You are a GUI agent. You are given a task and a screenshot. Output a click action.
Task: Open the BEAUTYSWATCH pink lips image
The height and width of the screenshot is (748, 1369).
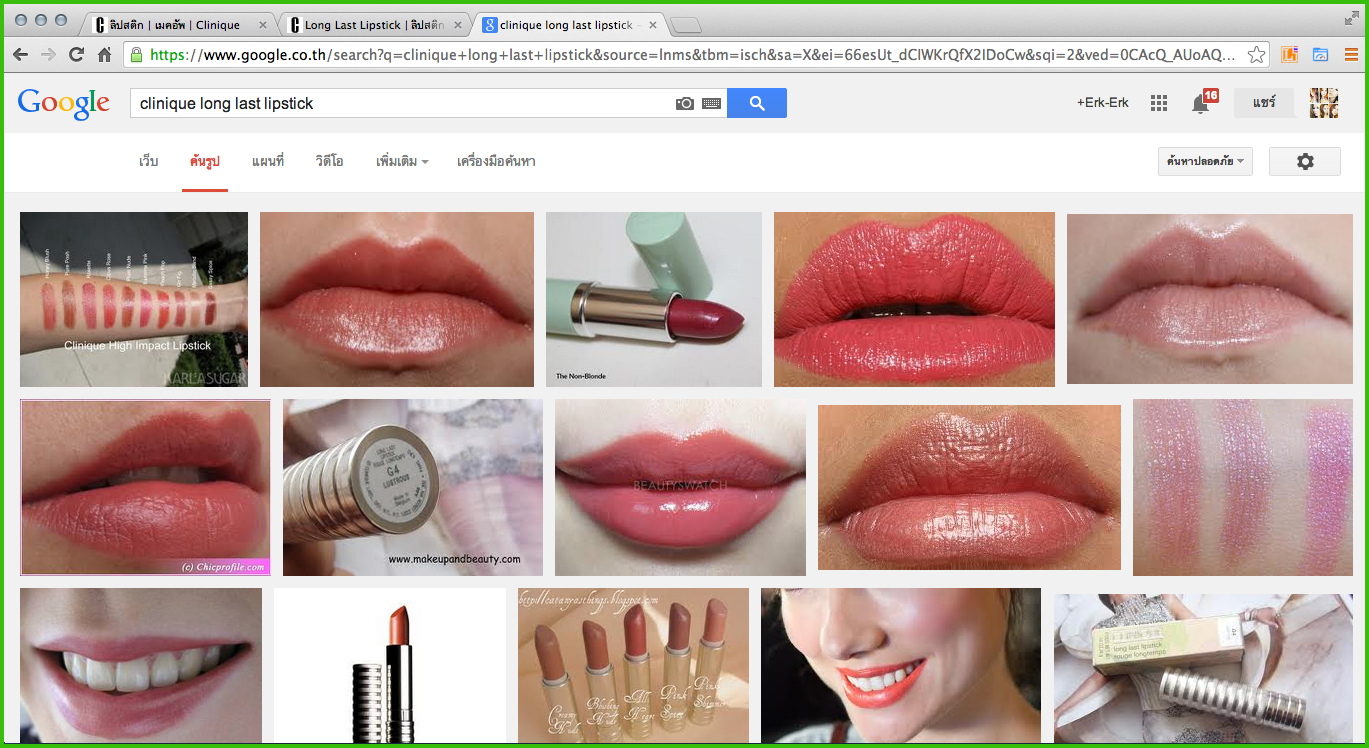click(x=680, y=487)
